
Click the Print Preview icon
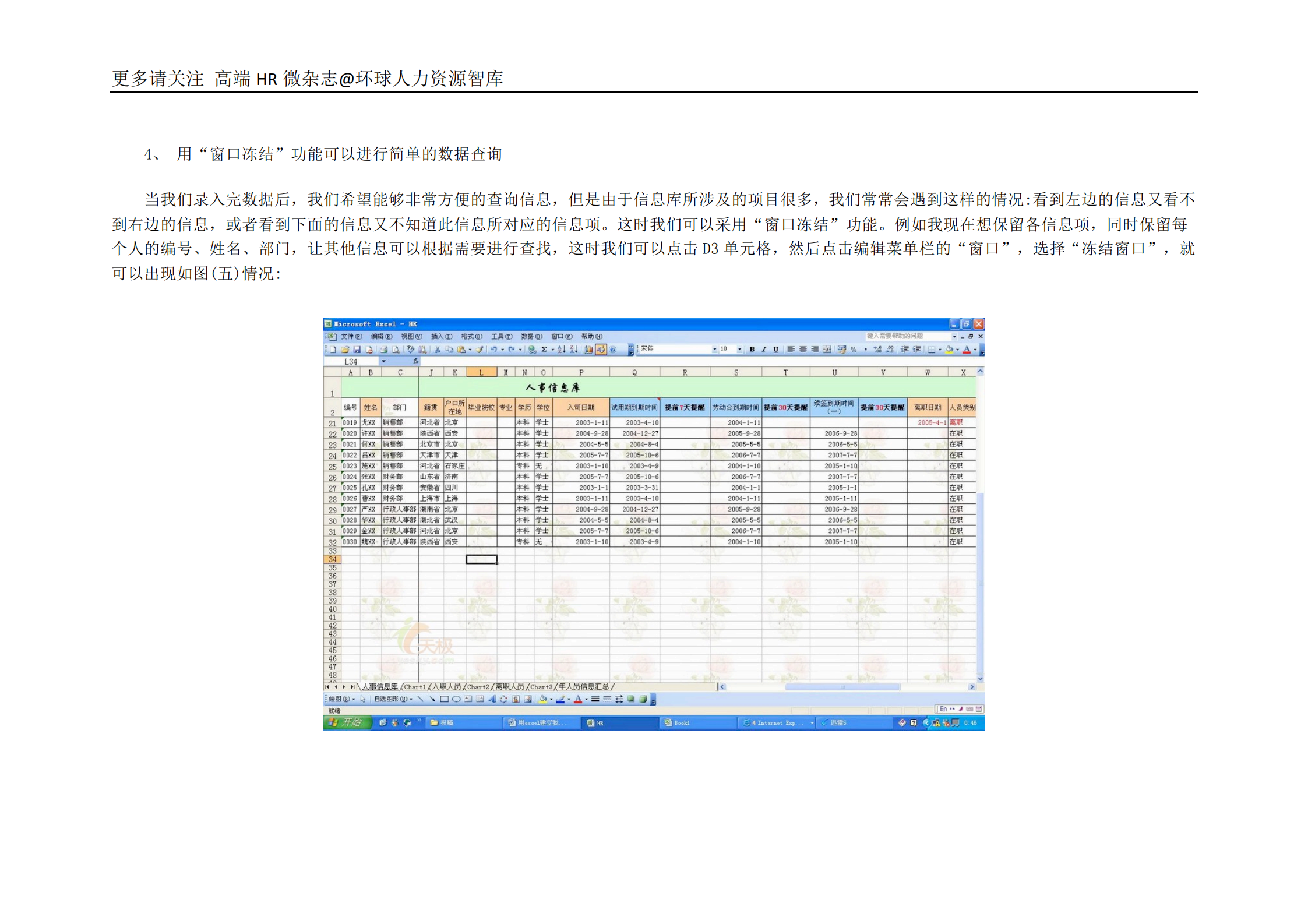(x=396, y=350)
